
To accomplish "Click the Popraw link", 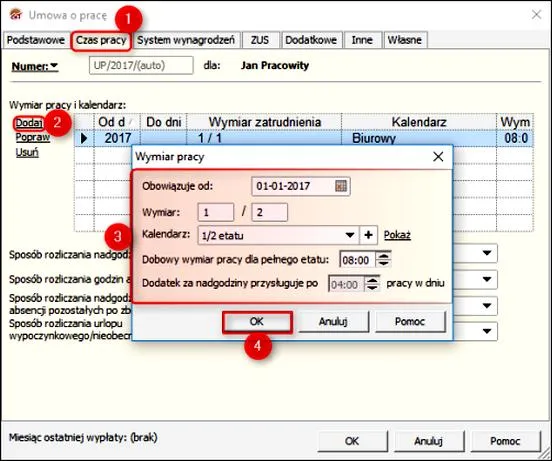I will 33,137.
